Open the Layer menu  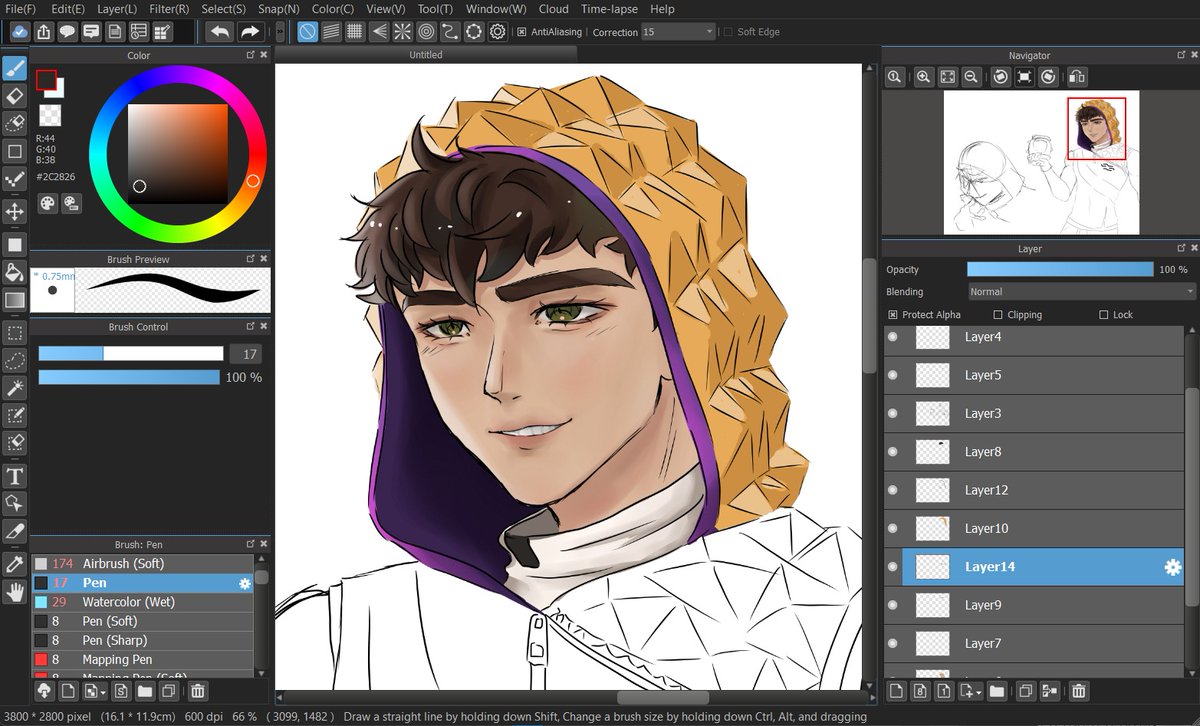click(x=117, y=9)
